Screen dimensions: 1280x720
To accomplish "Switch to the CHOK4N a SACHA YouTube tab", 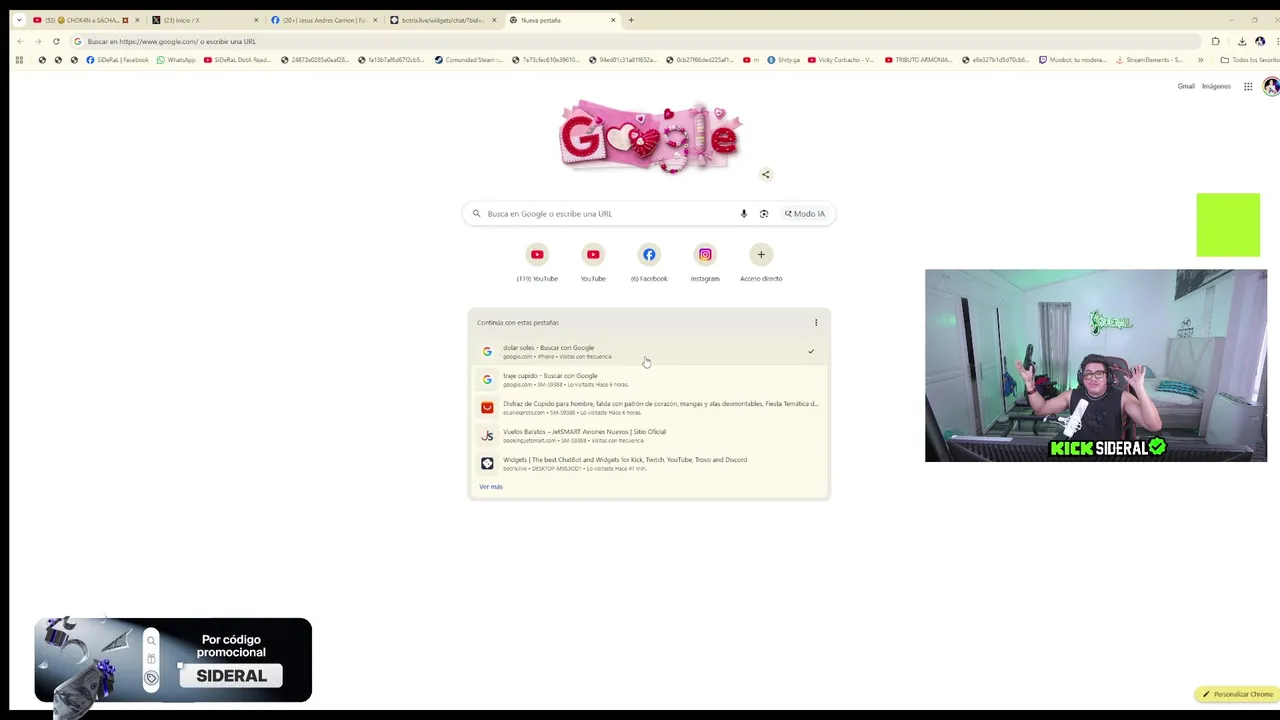I will click(x=85, y=20).
